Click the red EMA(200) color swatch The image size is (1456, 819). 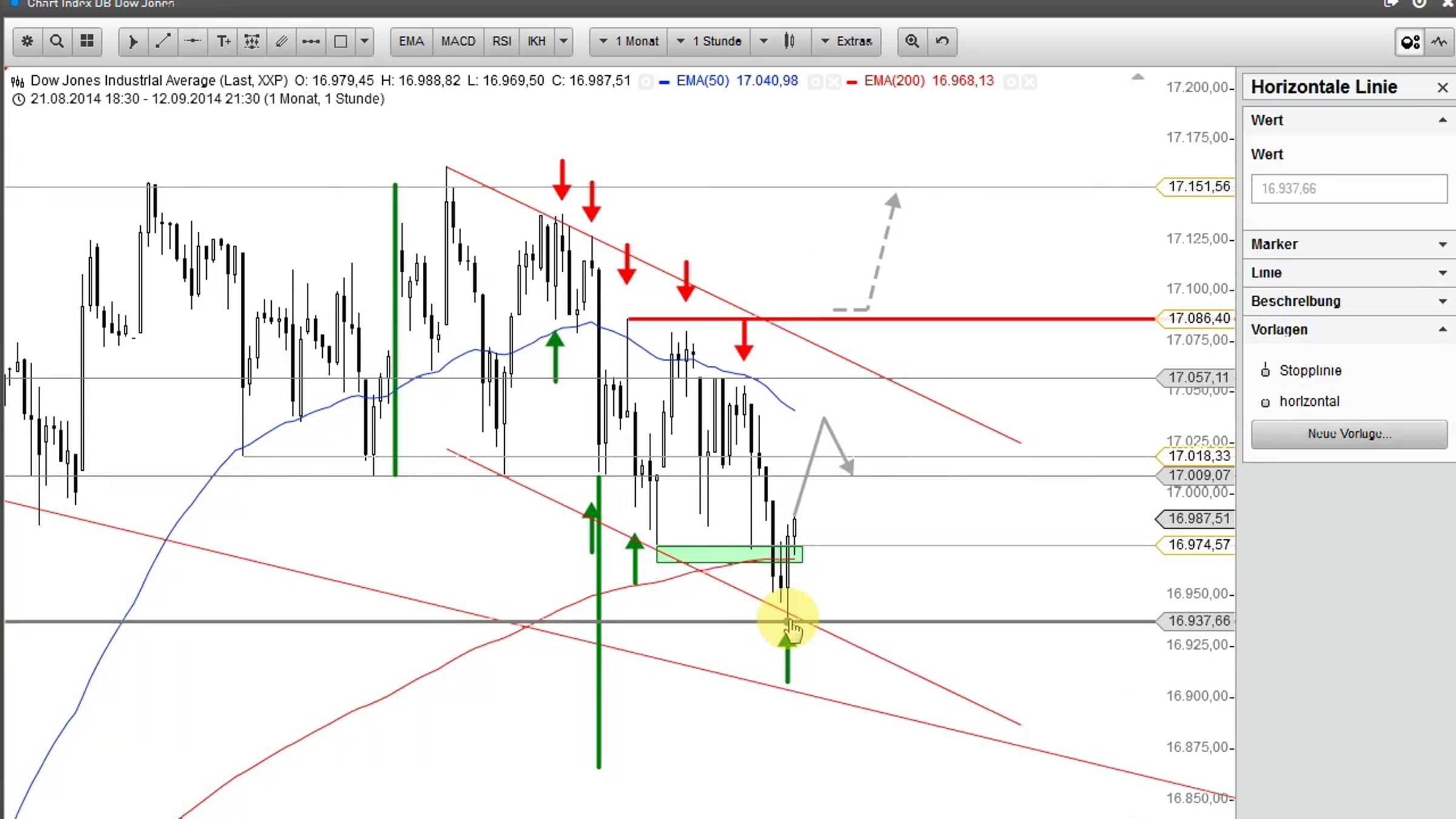(852, 82)
